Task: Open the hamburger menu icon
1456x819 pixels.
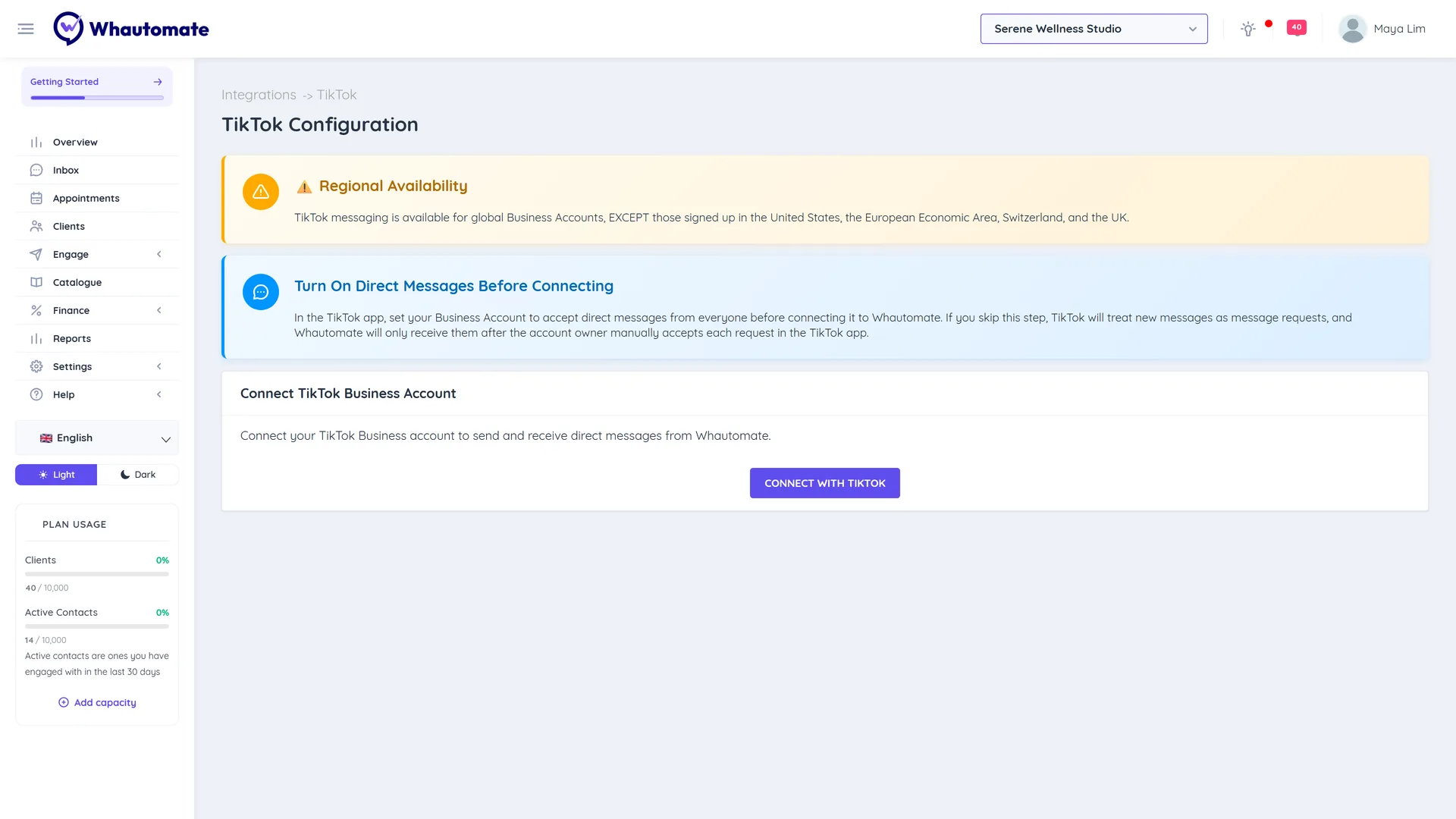Action: (26, 29)
